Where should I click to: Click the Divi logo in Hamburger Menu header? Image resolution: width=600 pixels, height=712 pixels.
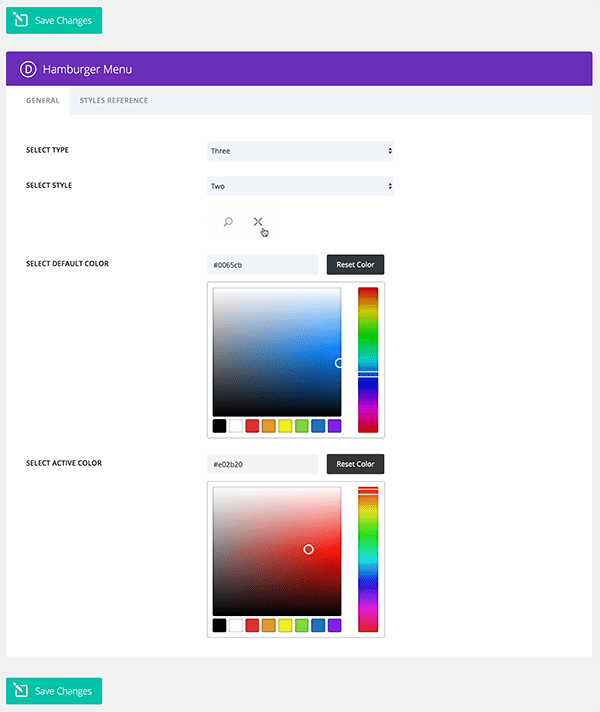(28, 69)
